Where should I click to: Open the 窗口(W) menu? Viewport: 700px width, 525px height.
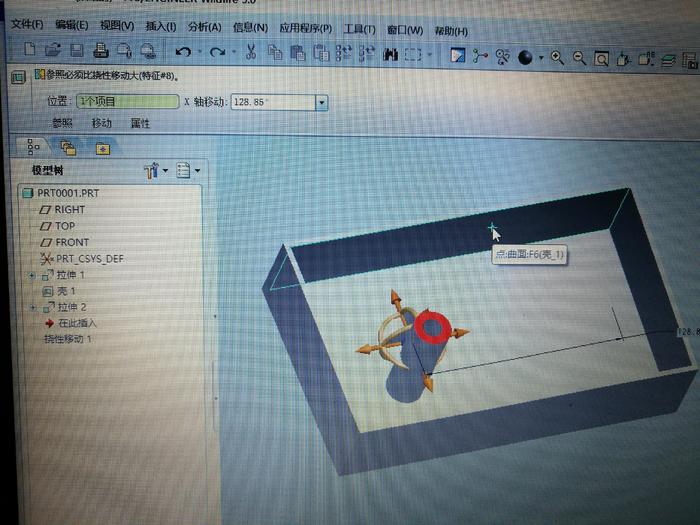pos(405,31)
